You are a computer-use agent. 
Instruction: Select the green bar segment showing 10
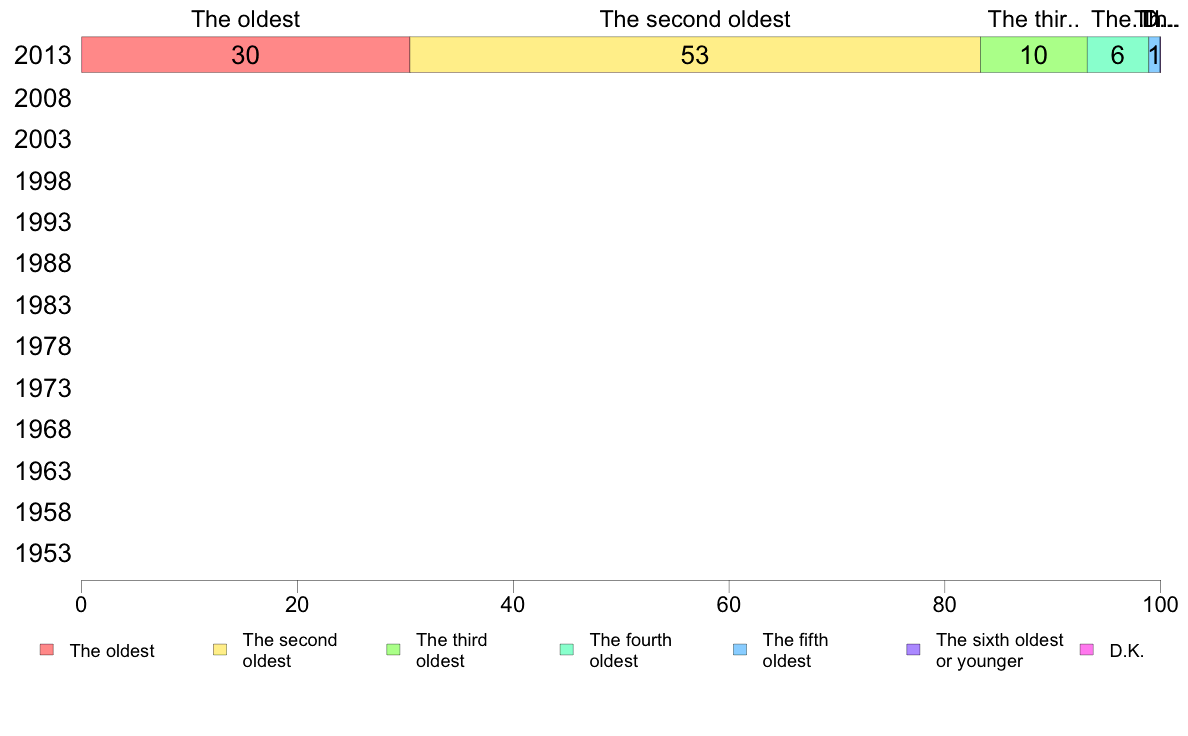(x=1033, y=55)
